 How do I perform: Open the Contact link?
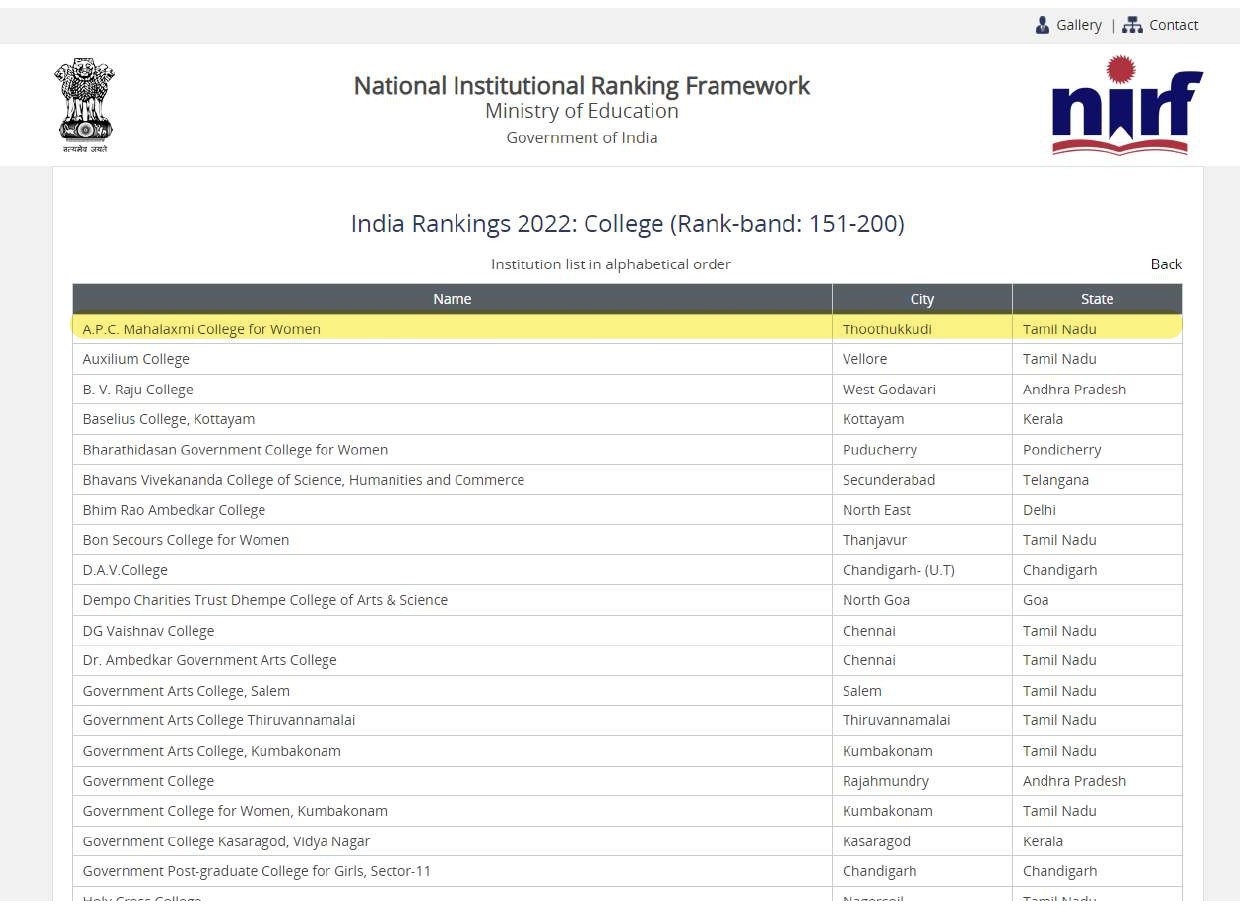click(x=1173, y=25)
